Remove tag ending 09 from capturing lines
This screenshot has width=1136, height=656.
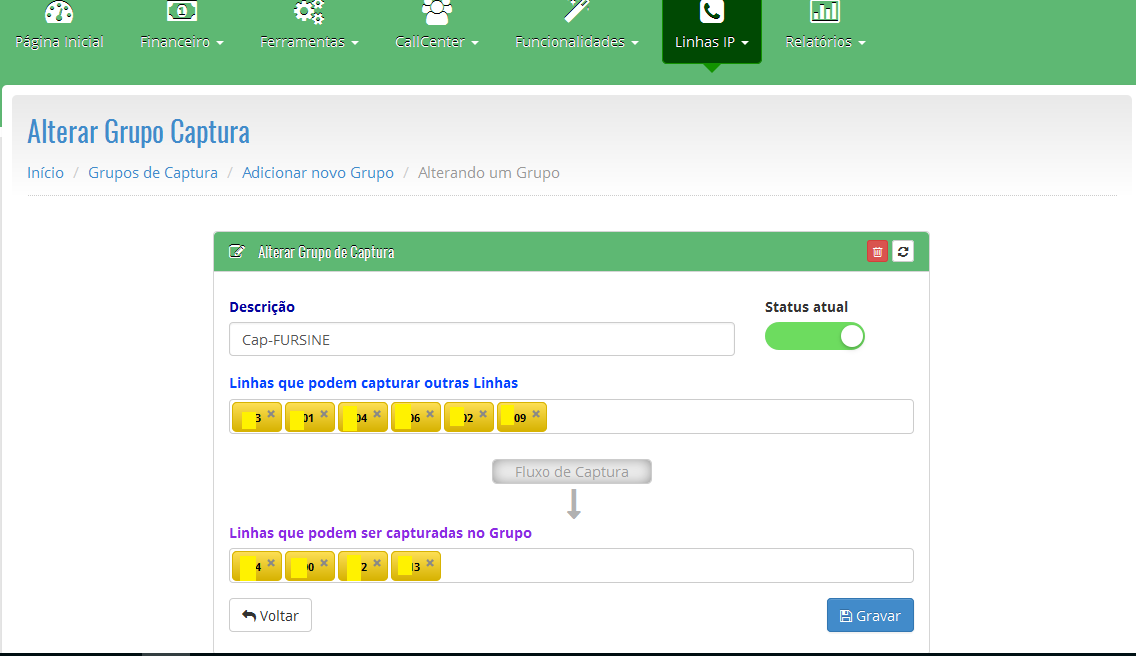coord(536,413)
